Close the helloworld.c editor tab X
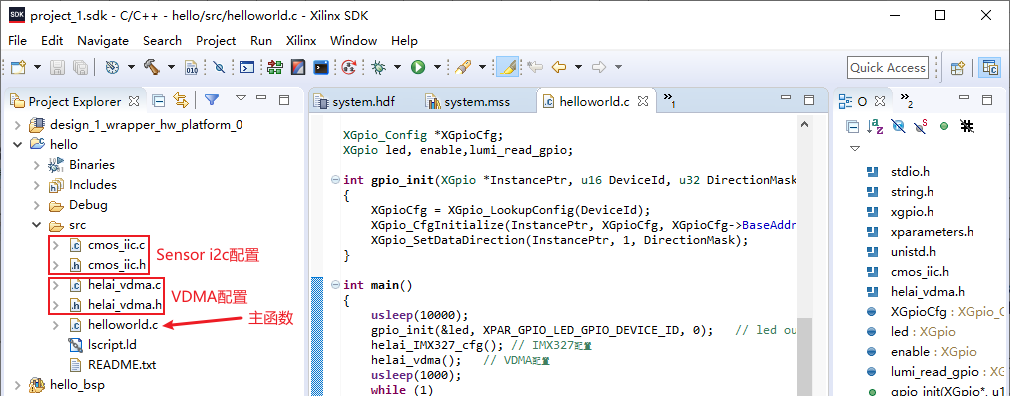Screen dimensions: 1010x396 click(x=642, y=101)
